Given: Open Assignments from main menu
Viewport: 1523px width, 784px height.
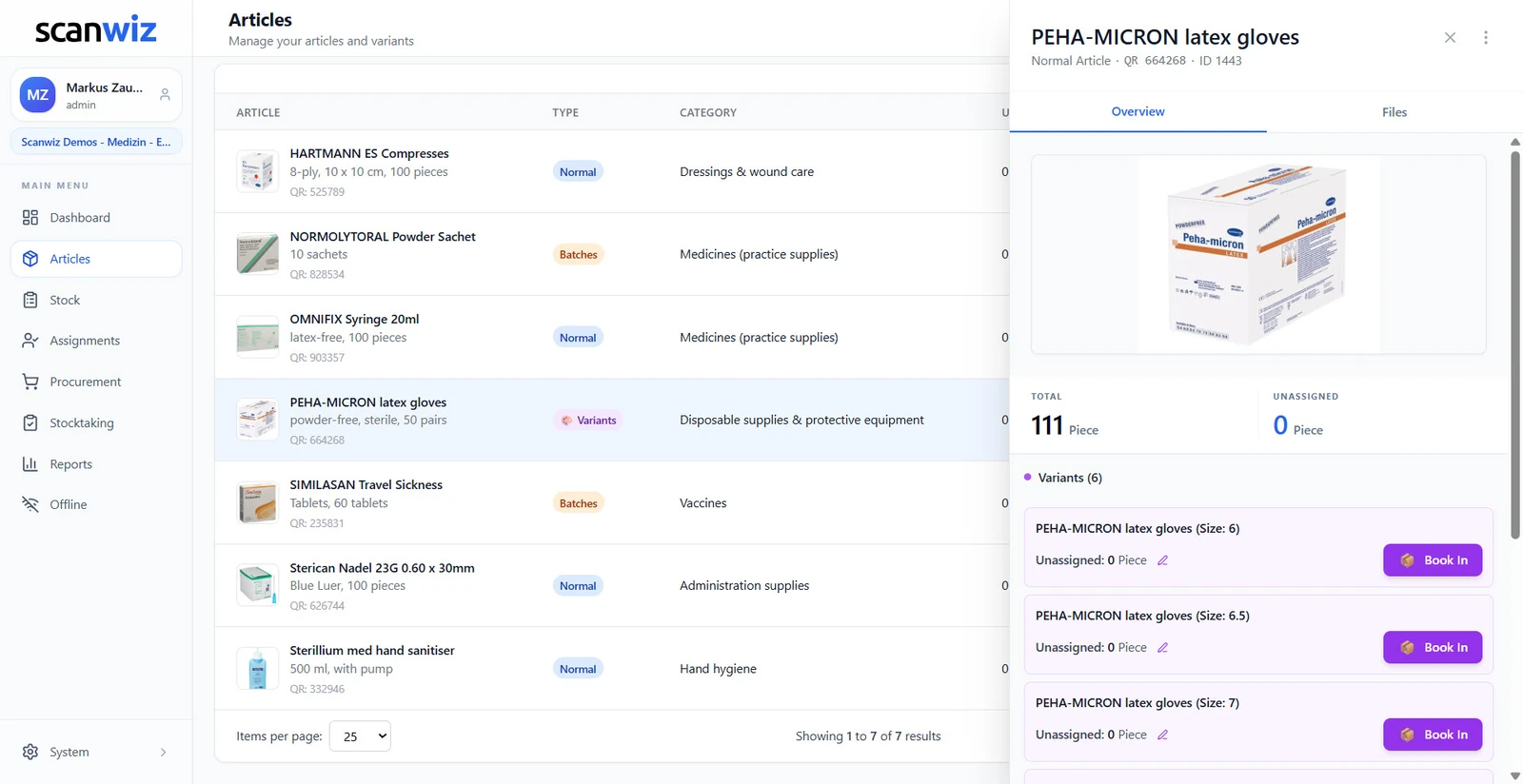Looking at the screenshot, I should tap(96, 341).
